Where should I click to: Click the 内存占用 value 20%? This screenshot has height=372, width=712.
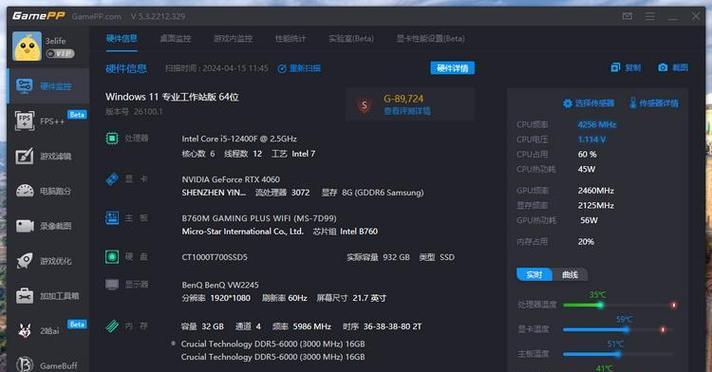pos(586,242)
